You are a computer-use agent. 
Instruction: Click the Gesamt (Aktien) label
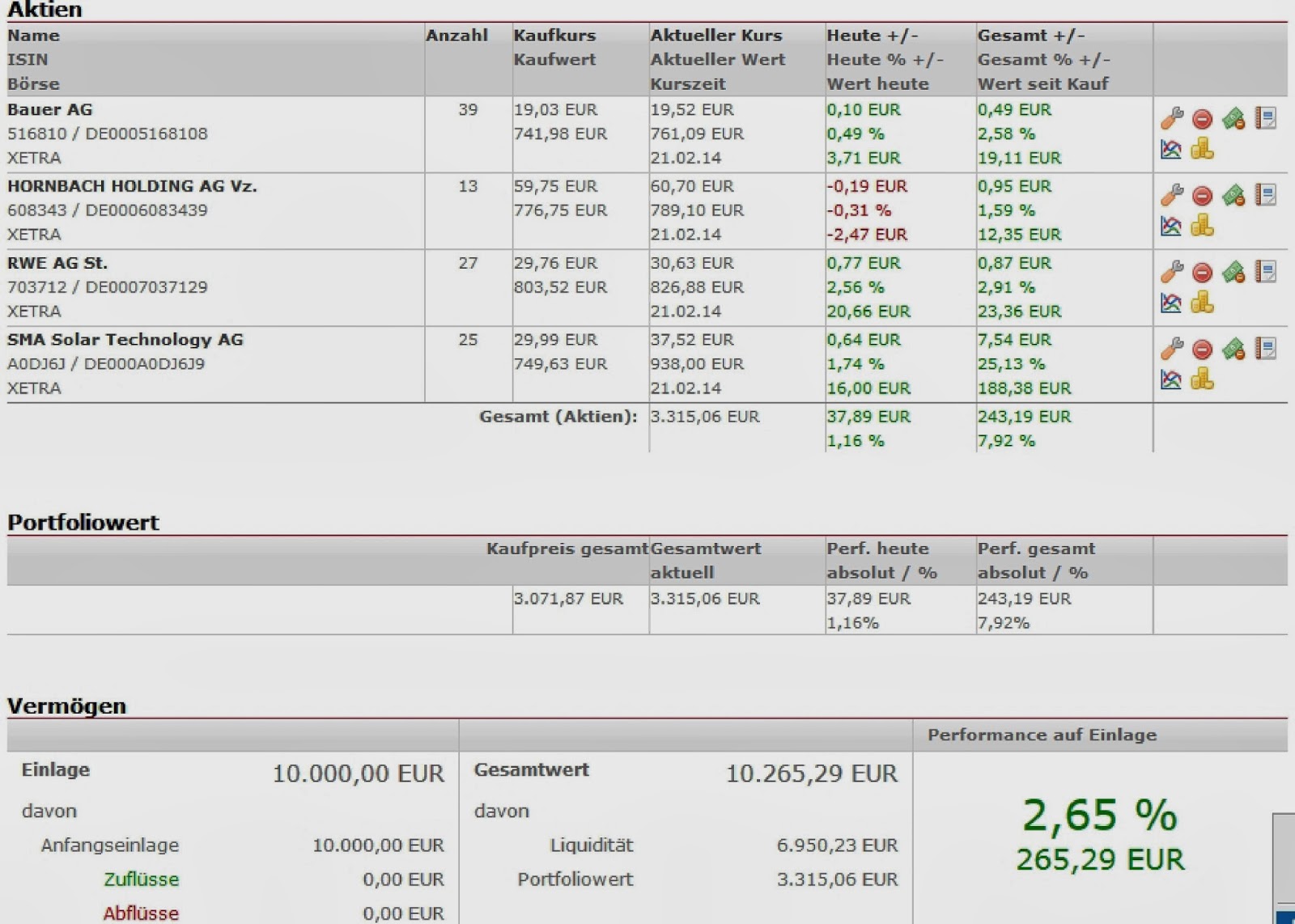[x=558, y=417]
